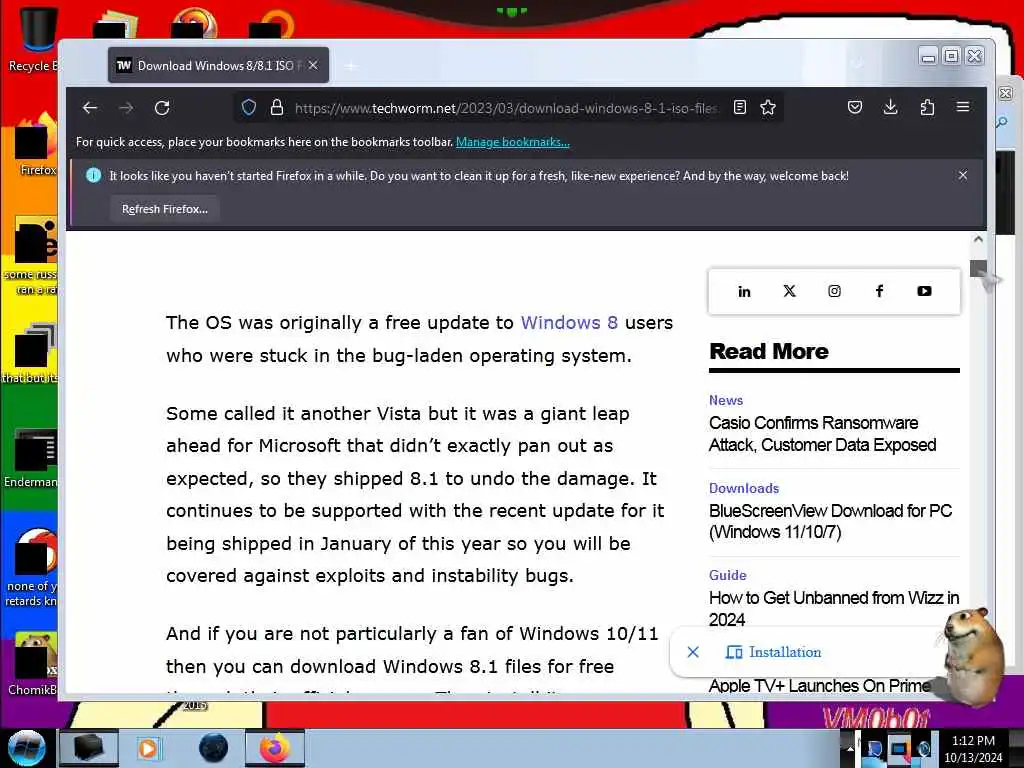
Task: Click the Windows Start orb
Action: [x=27, y=748]
